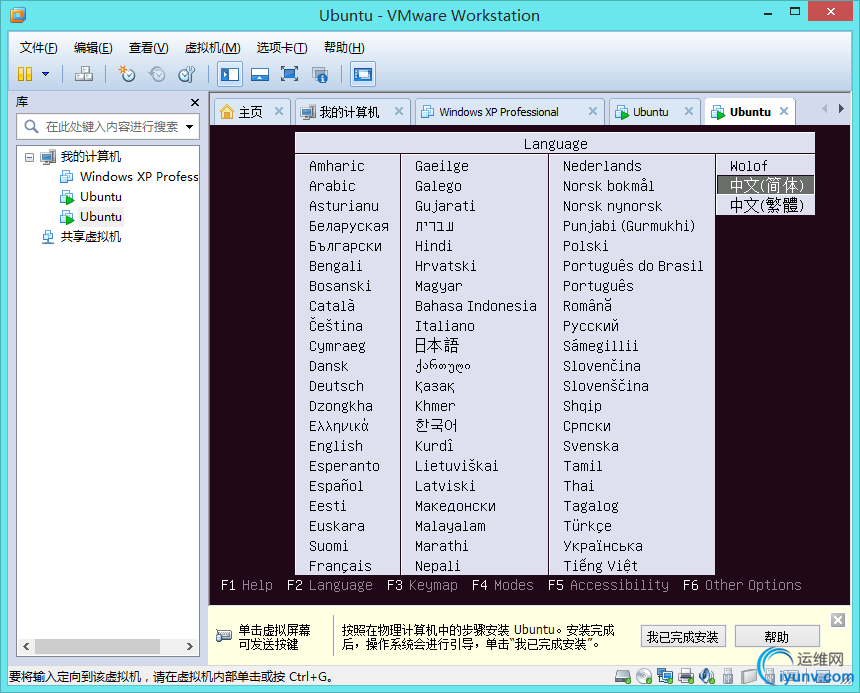860x693 pixels.
Task: Open the snapshot manager
Action: pyautogui.click(x=186, y=74)
